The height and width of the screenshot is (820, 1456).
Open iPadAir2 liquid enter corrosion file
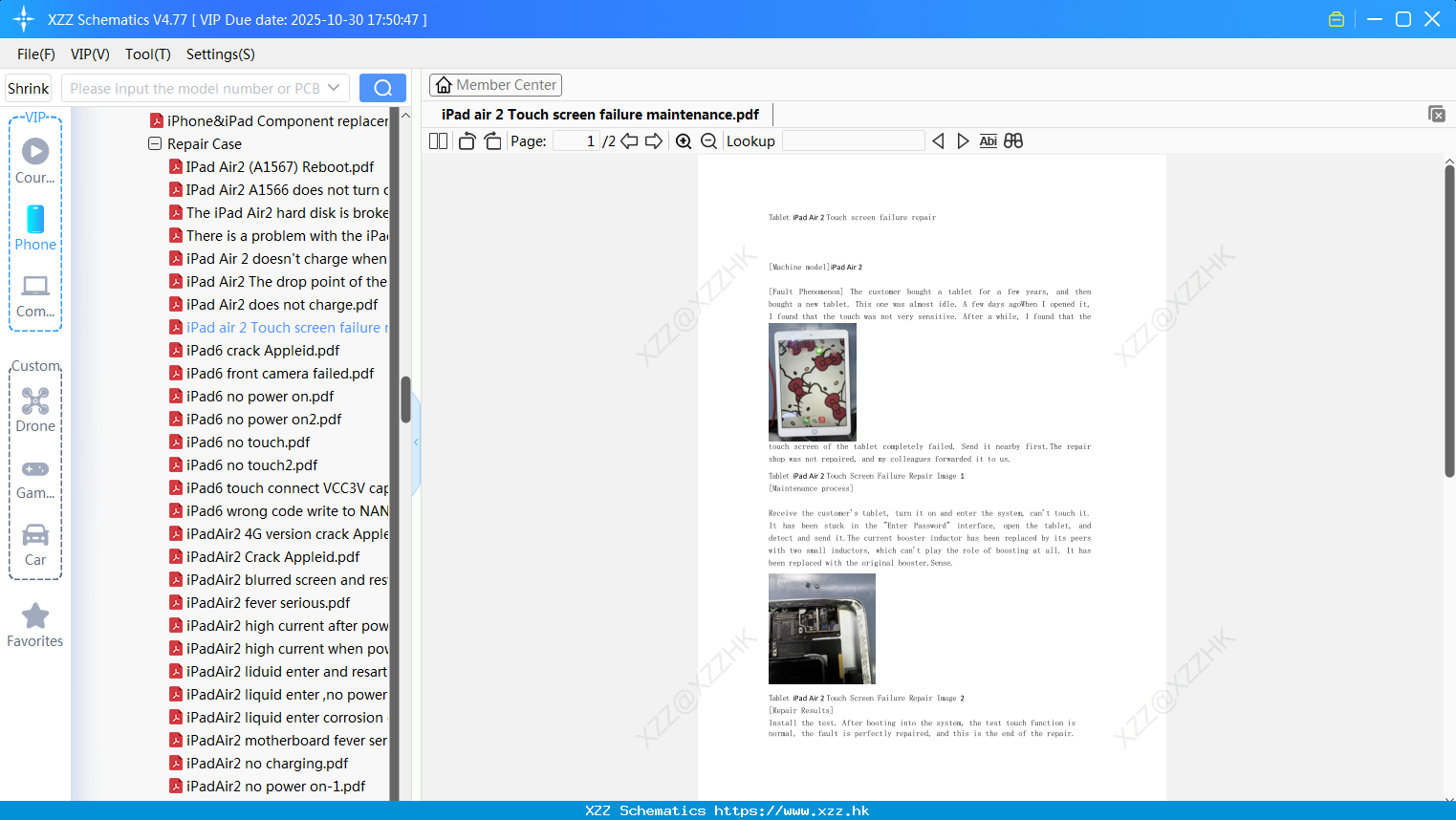pos(279,718)
